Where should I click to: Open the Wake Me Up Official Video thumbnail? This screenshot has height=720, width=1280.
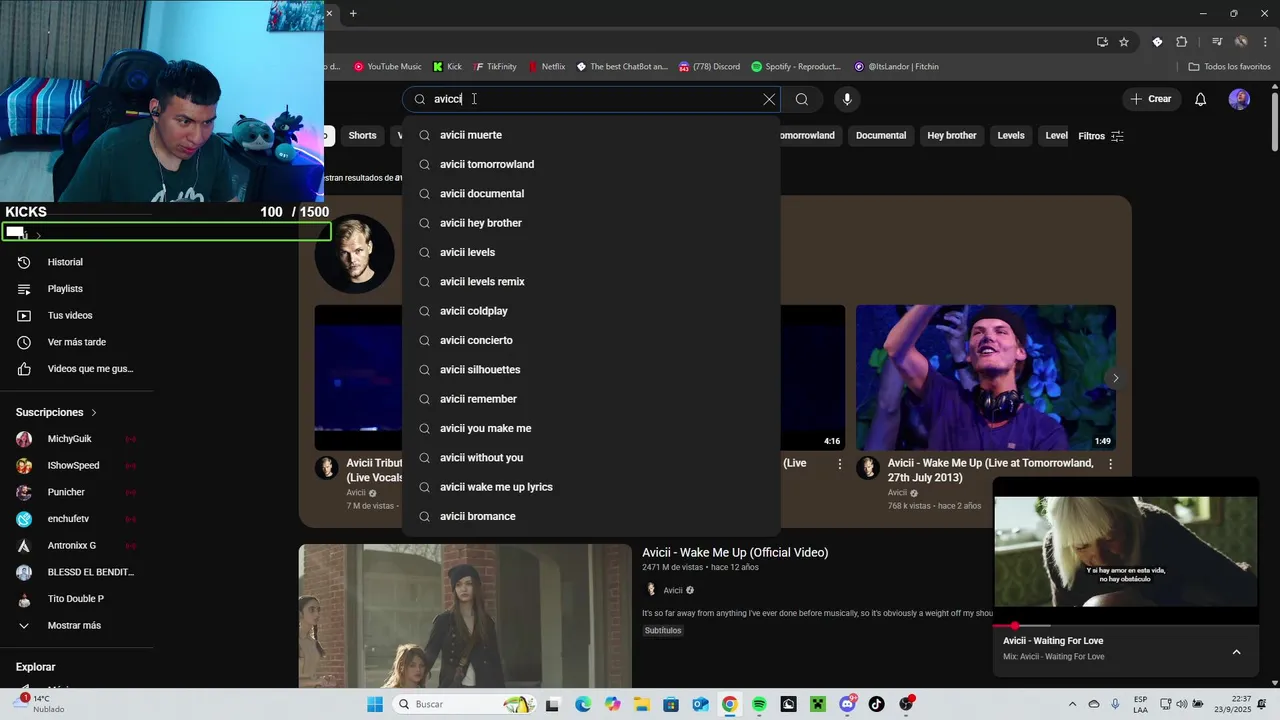click(465, 616)
